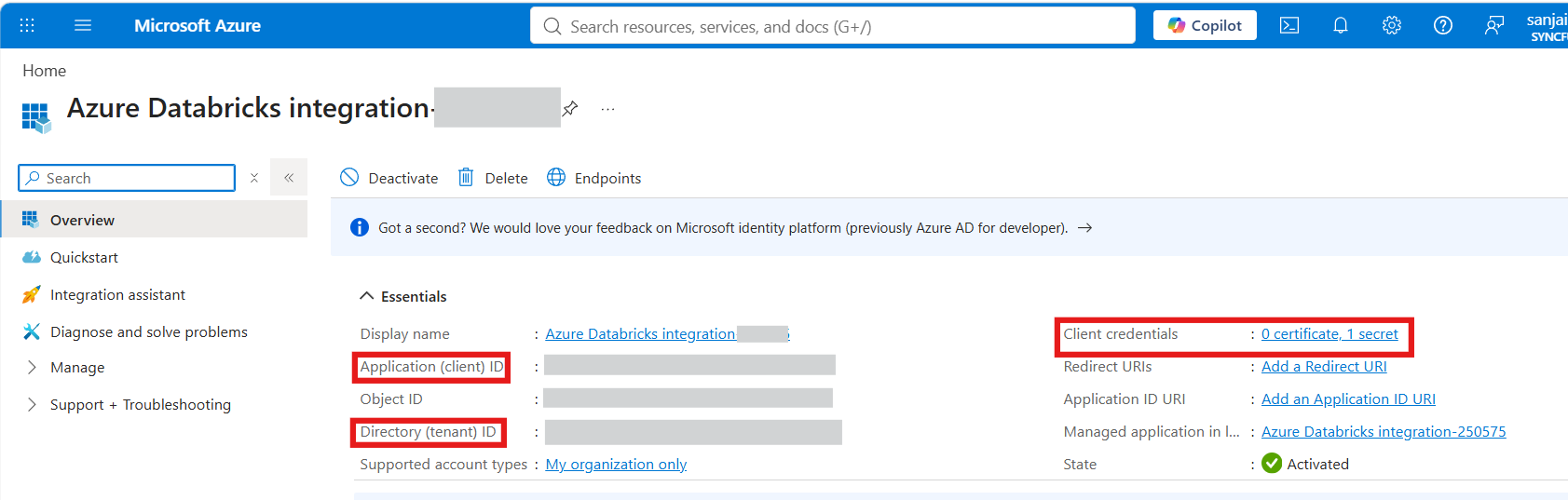Open the Azure portal apps grid icon
The width and height of the screenshot is (1568, 500).
point(27,25)
